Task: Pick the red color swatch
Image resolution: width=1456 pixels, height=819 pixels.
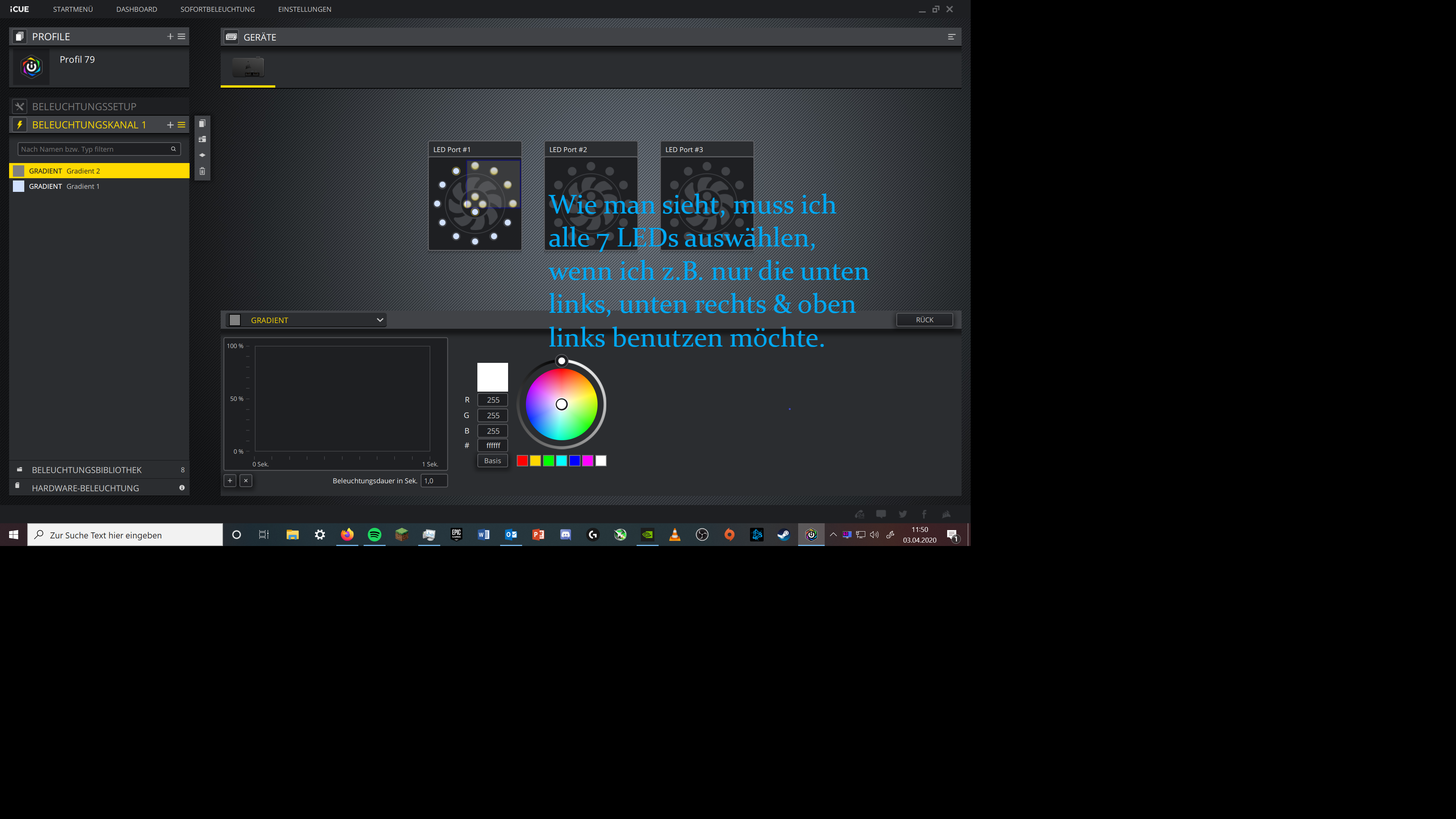Action: (x=522, y=461)
